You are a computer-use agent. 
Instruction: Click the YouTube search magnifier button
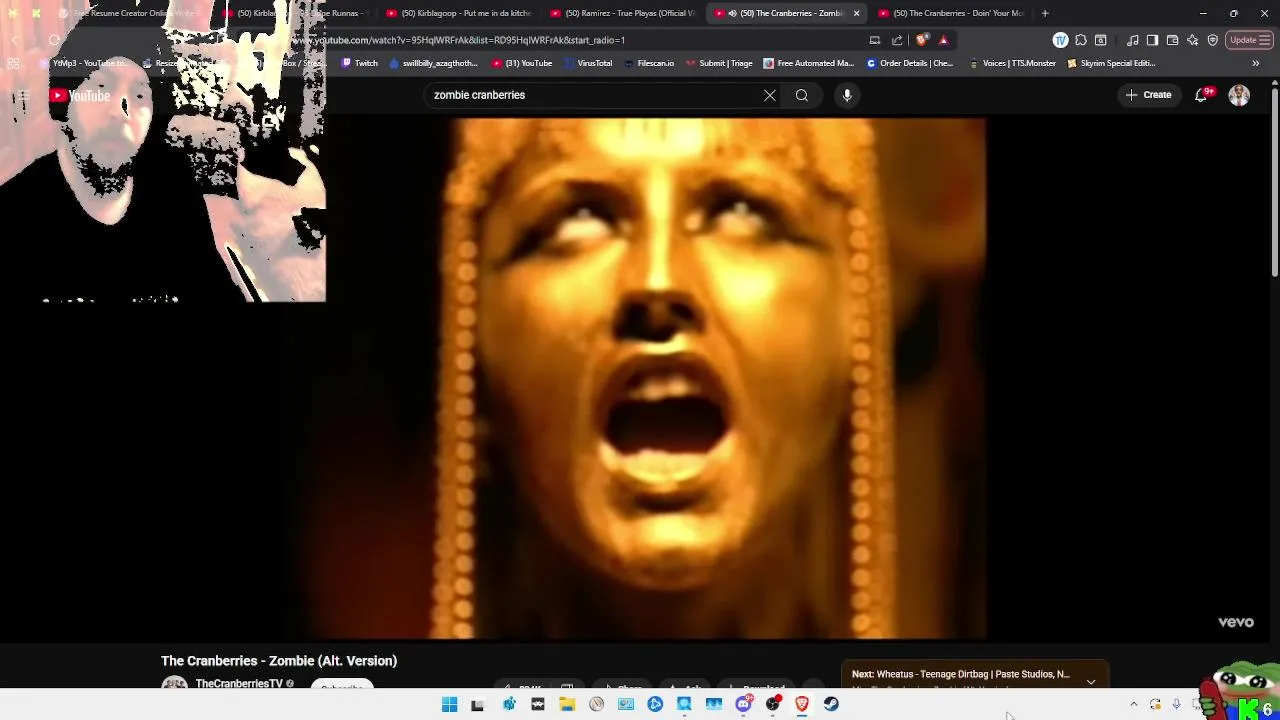[802, 95]
